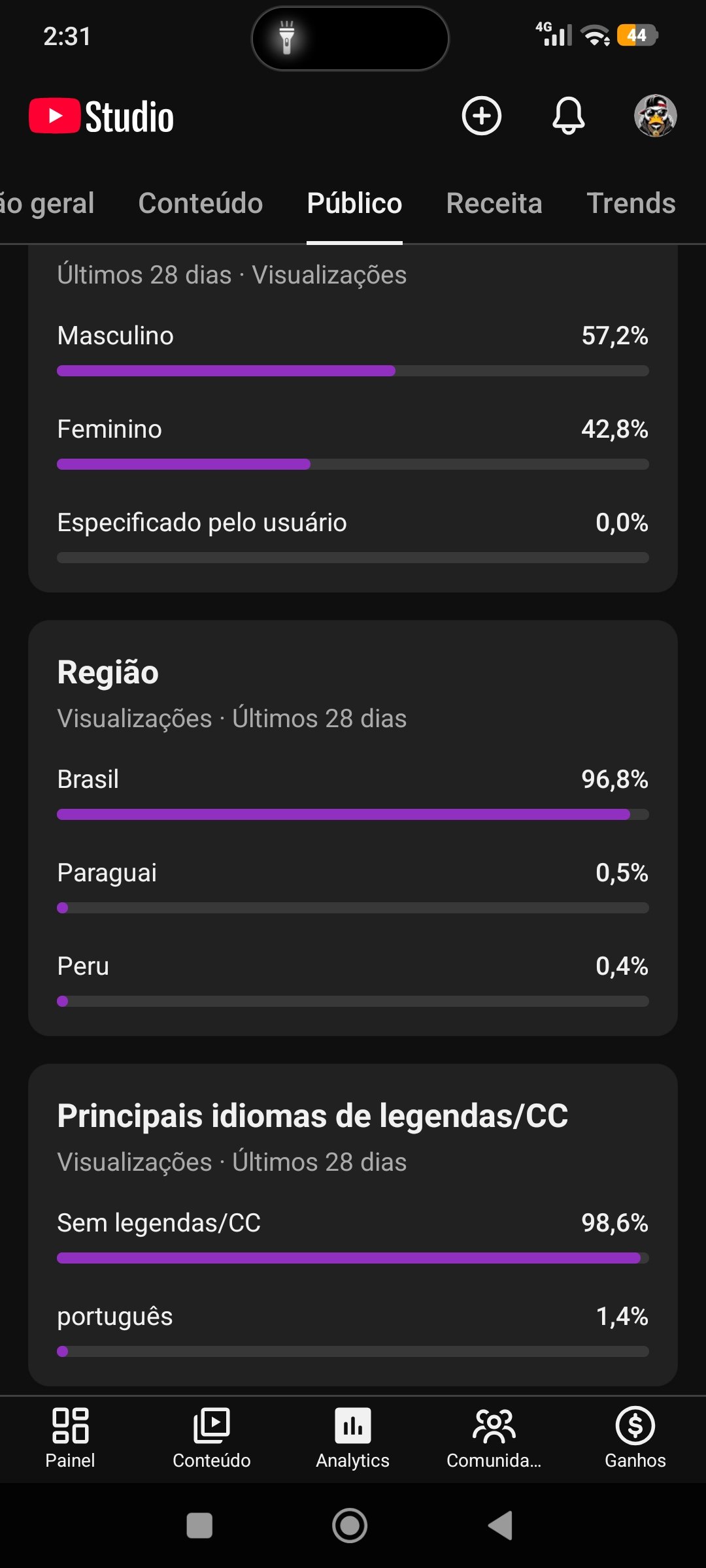Tap the Android back button
The image size is (706, 1568).
pos(501,1526)
